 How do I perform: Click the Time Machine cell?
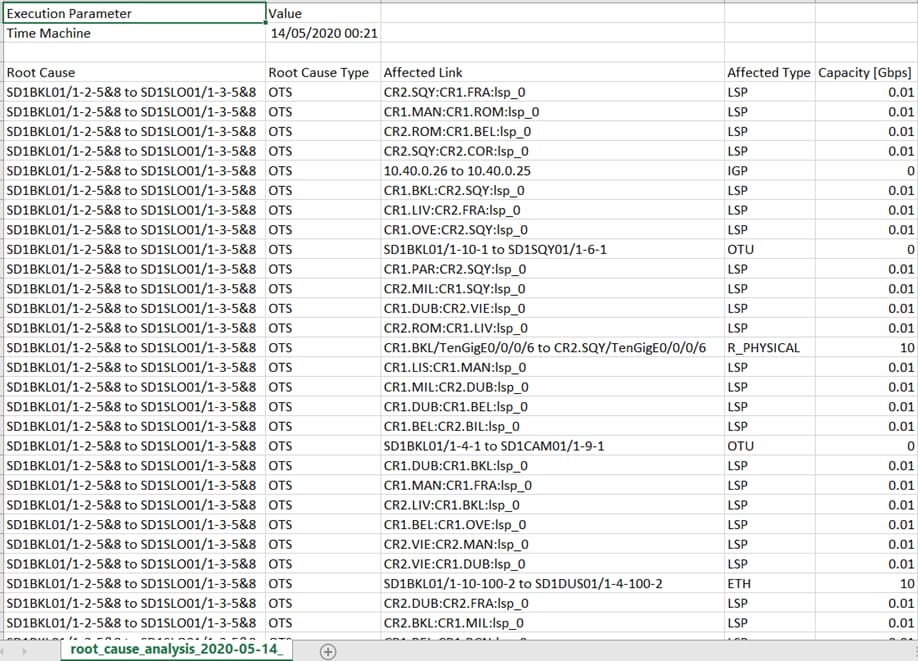click(132, 32)
